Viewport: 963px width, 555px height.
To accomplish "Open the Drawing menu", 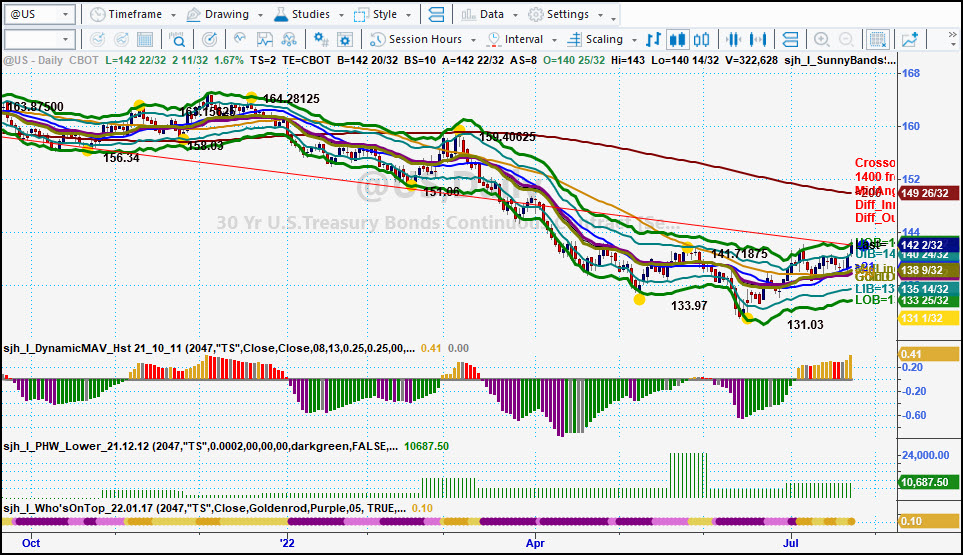I will tap(217, 14).
